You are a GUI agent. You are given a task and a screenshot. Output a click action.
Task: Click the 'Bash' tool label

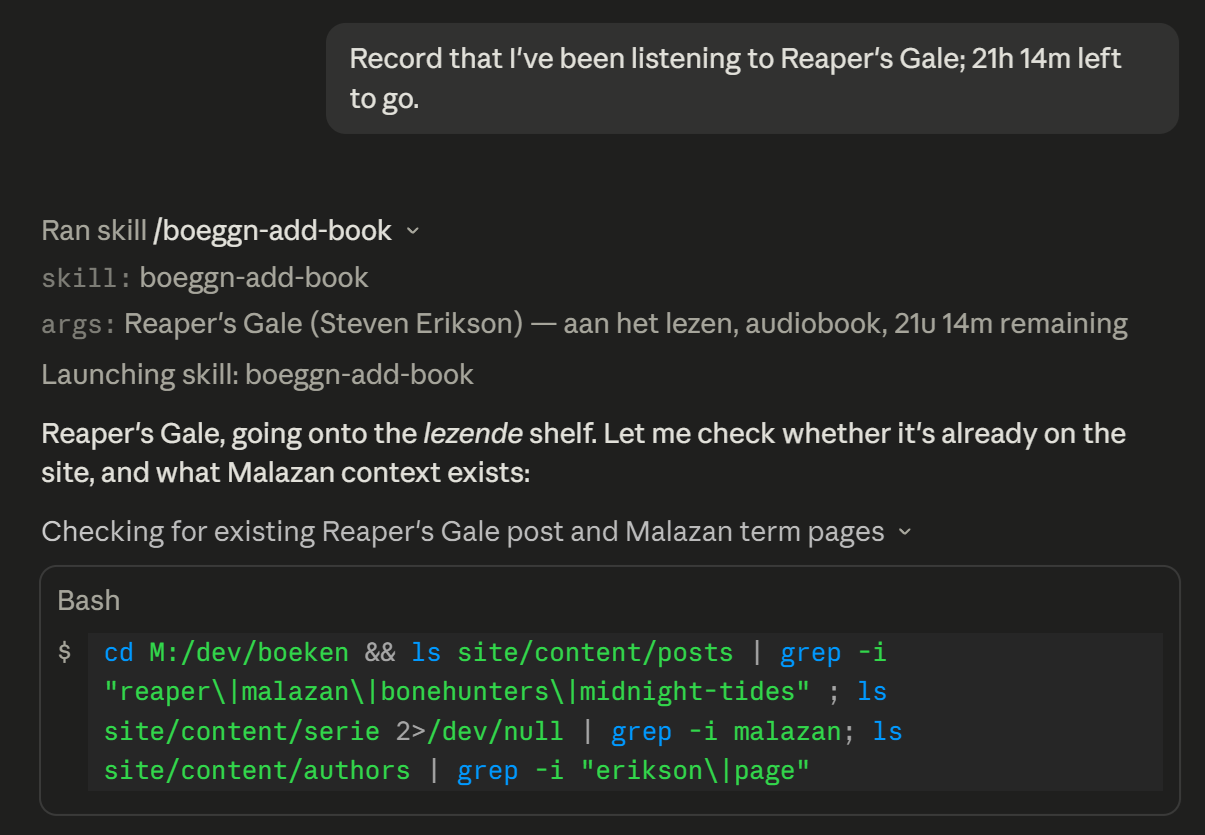point(89,600)
